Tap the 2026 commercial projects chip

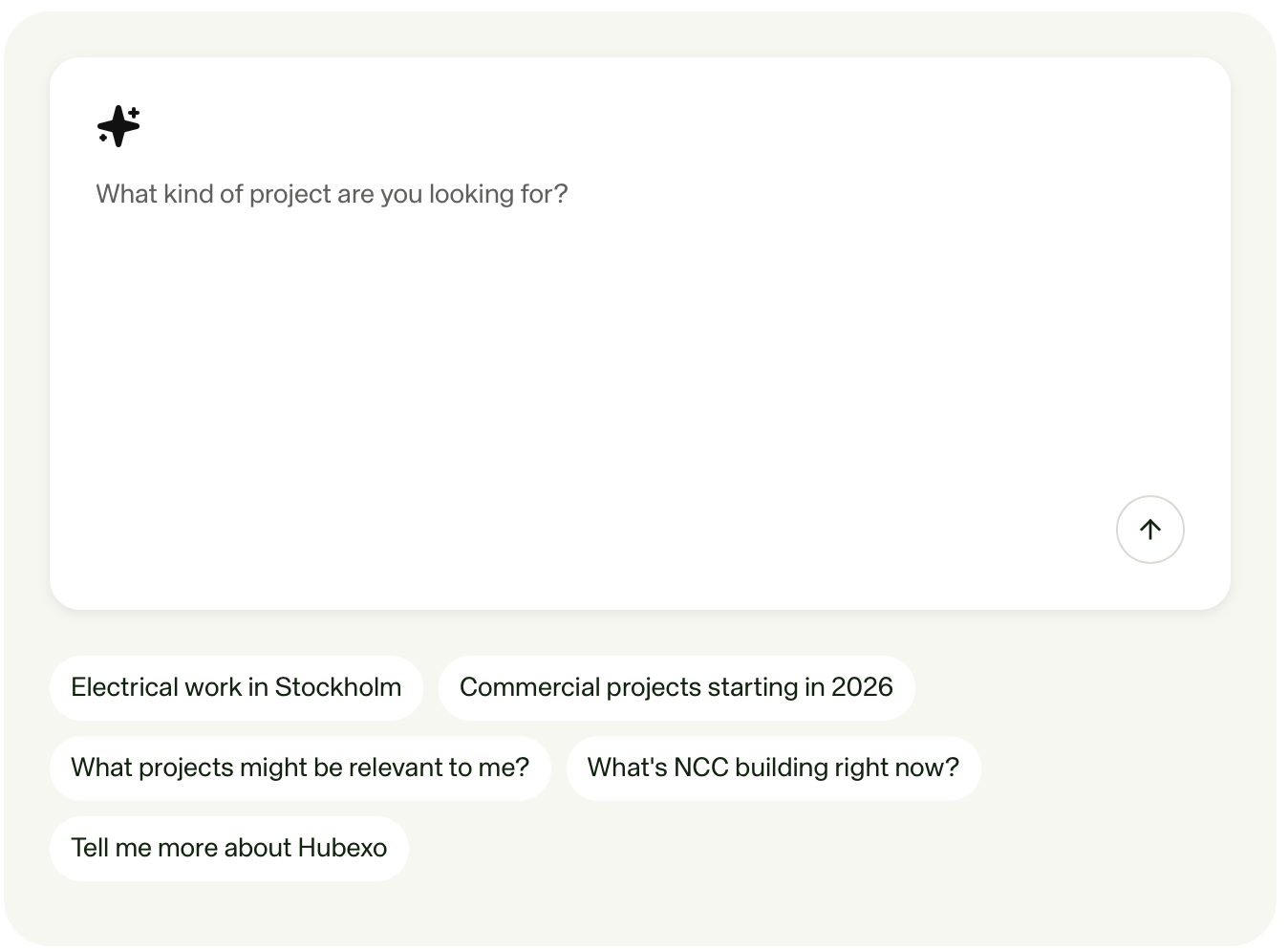(x=676, y=687)
